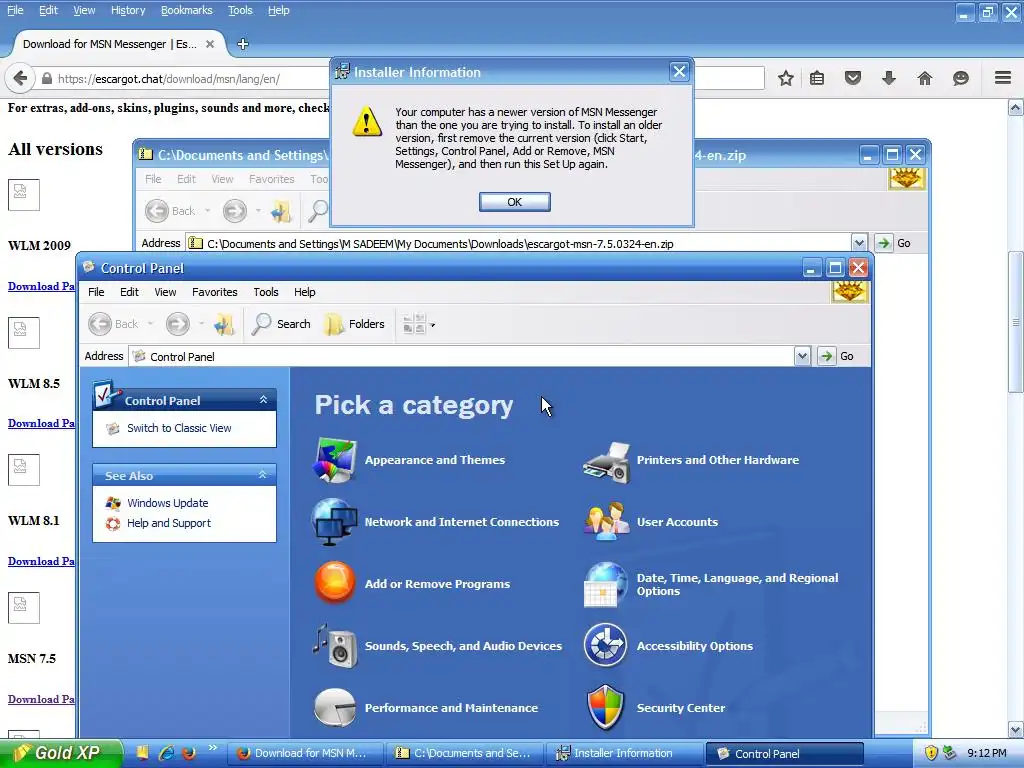The image size is (1024, 768).
Task: Open Help menu in Control Panel
Action: click(x=304, y=292)
